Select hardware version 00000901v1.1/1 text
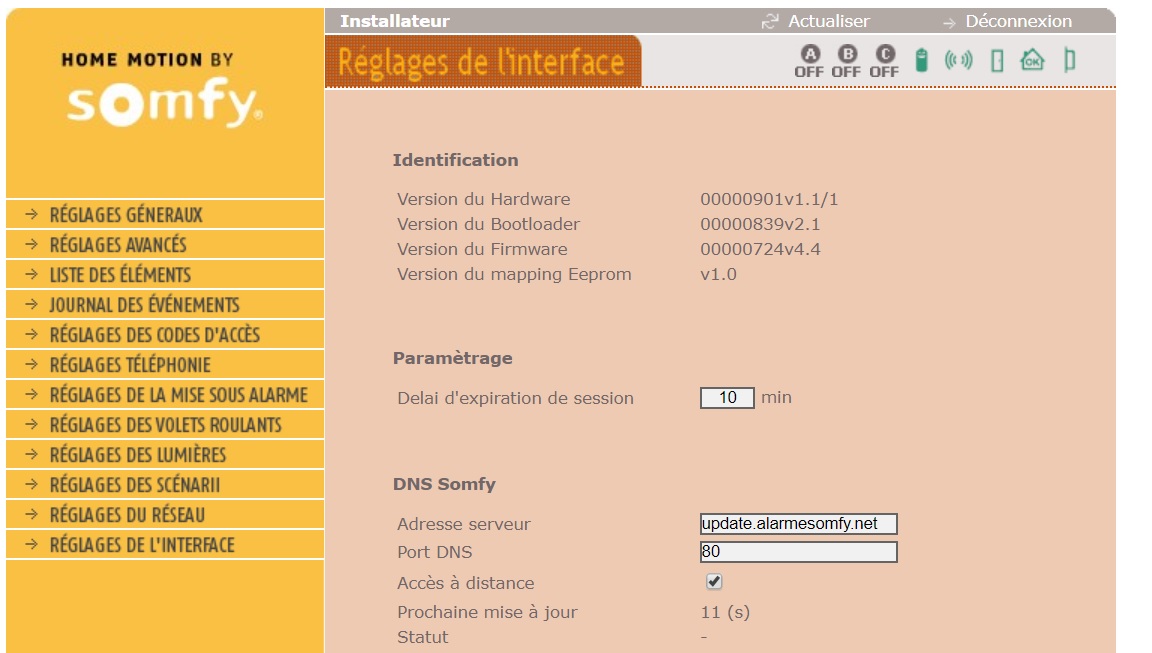 (x=769, y=199)
